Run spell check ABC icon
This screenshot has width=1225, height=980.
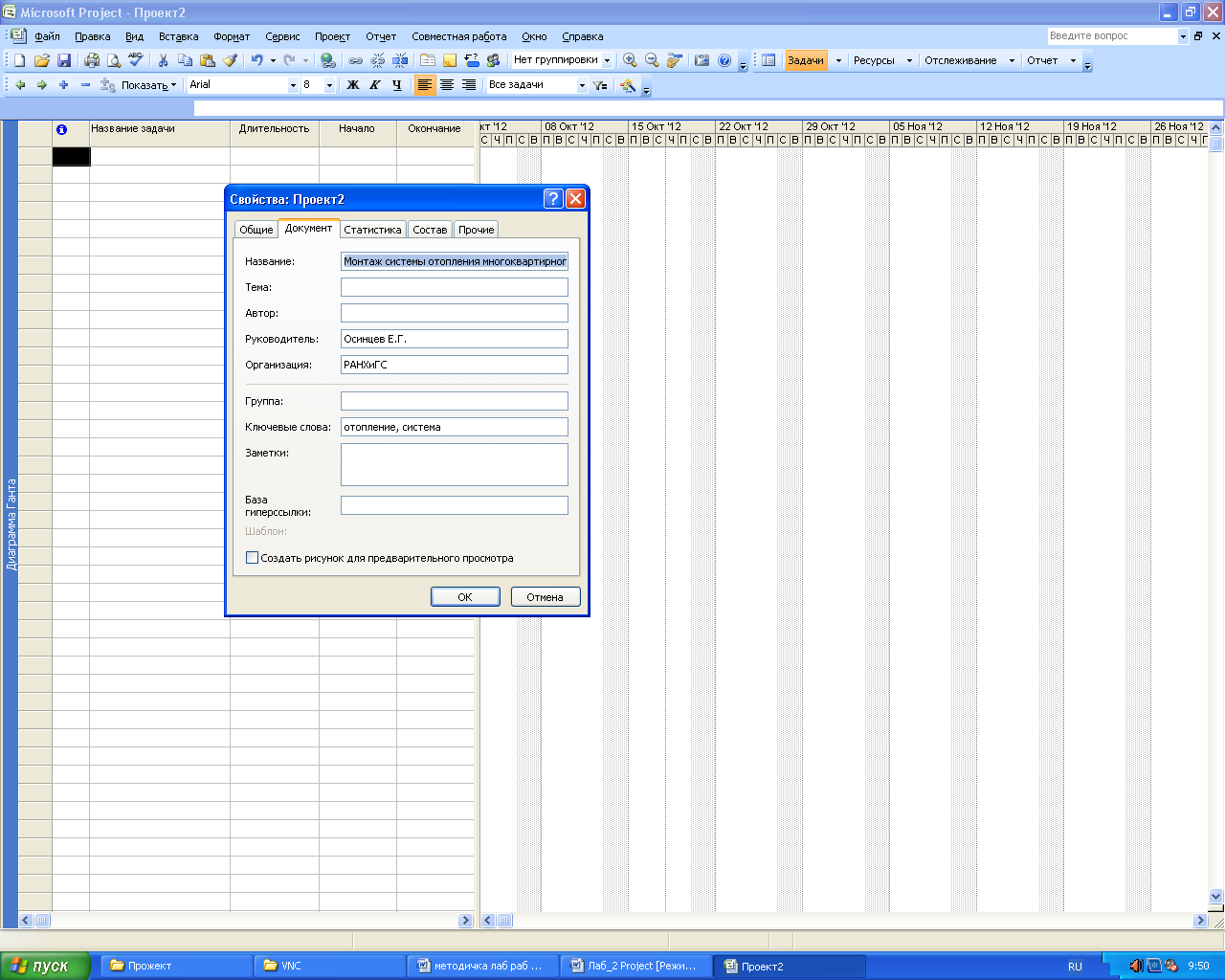coord(136,60)
